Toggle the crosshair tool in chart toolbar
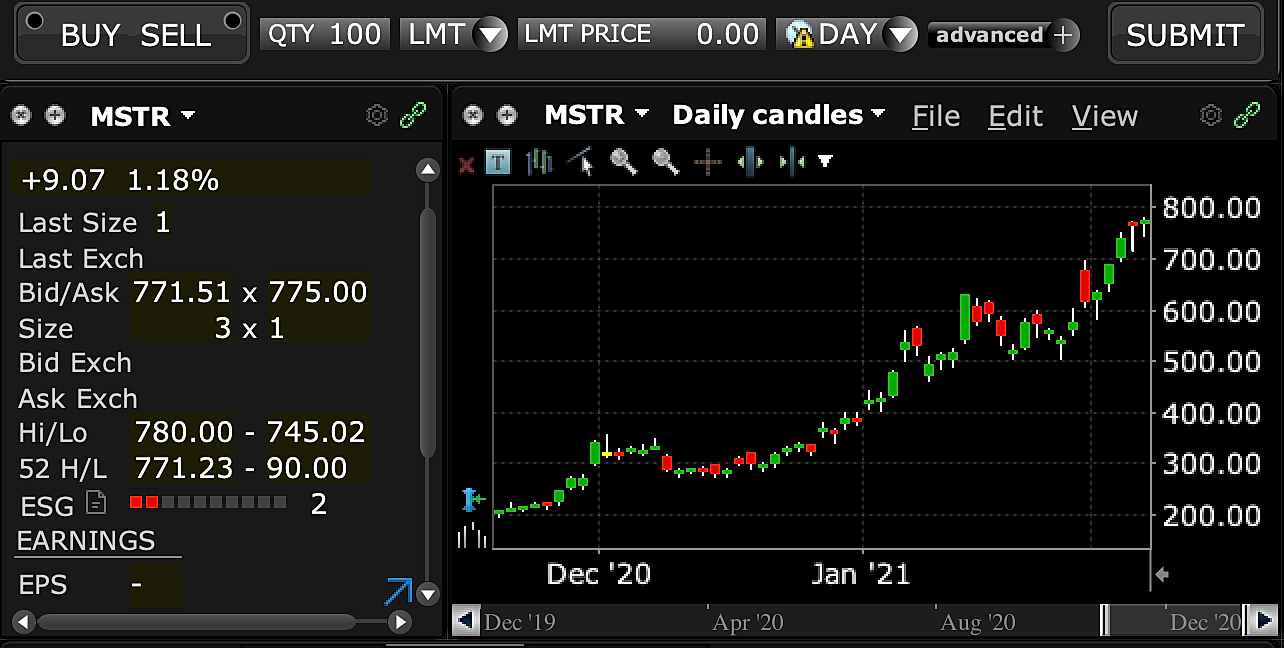This screenshot has height=648, width=1284. coord(708,162)
